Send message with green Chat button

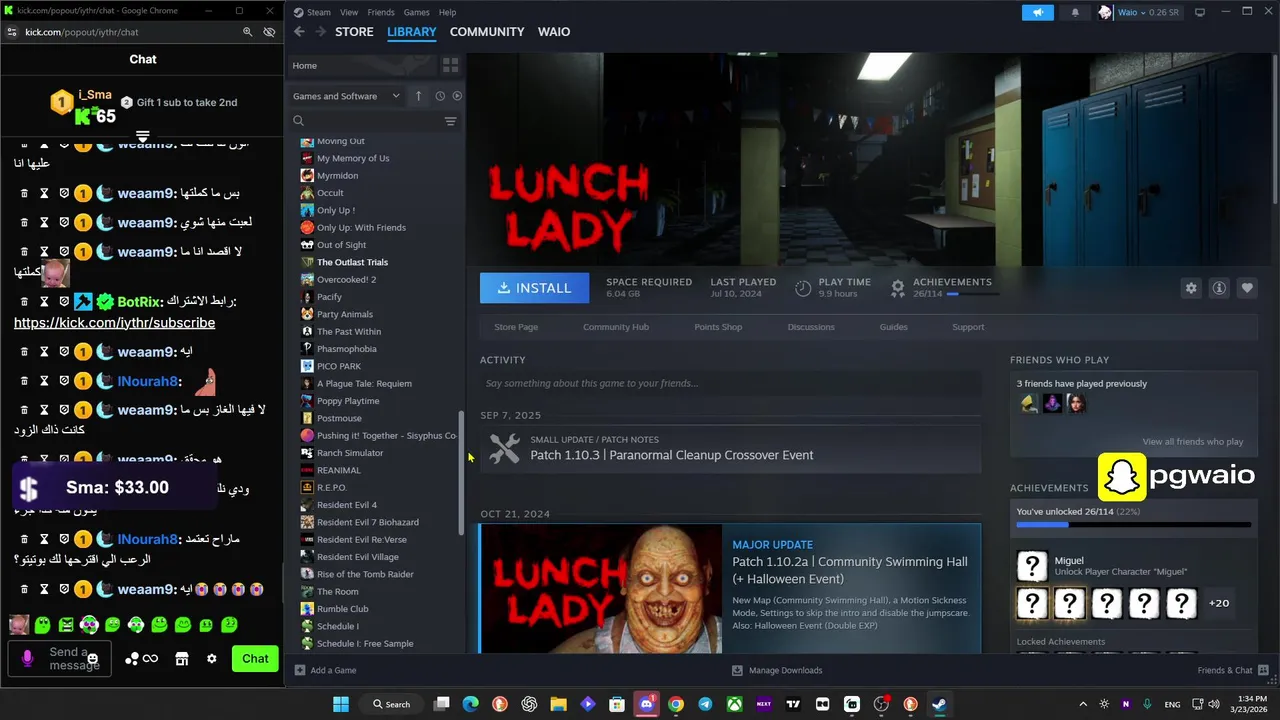[255, 658]
